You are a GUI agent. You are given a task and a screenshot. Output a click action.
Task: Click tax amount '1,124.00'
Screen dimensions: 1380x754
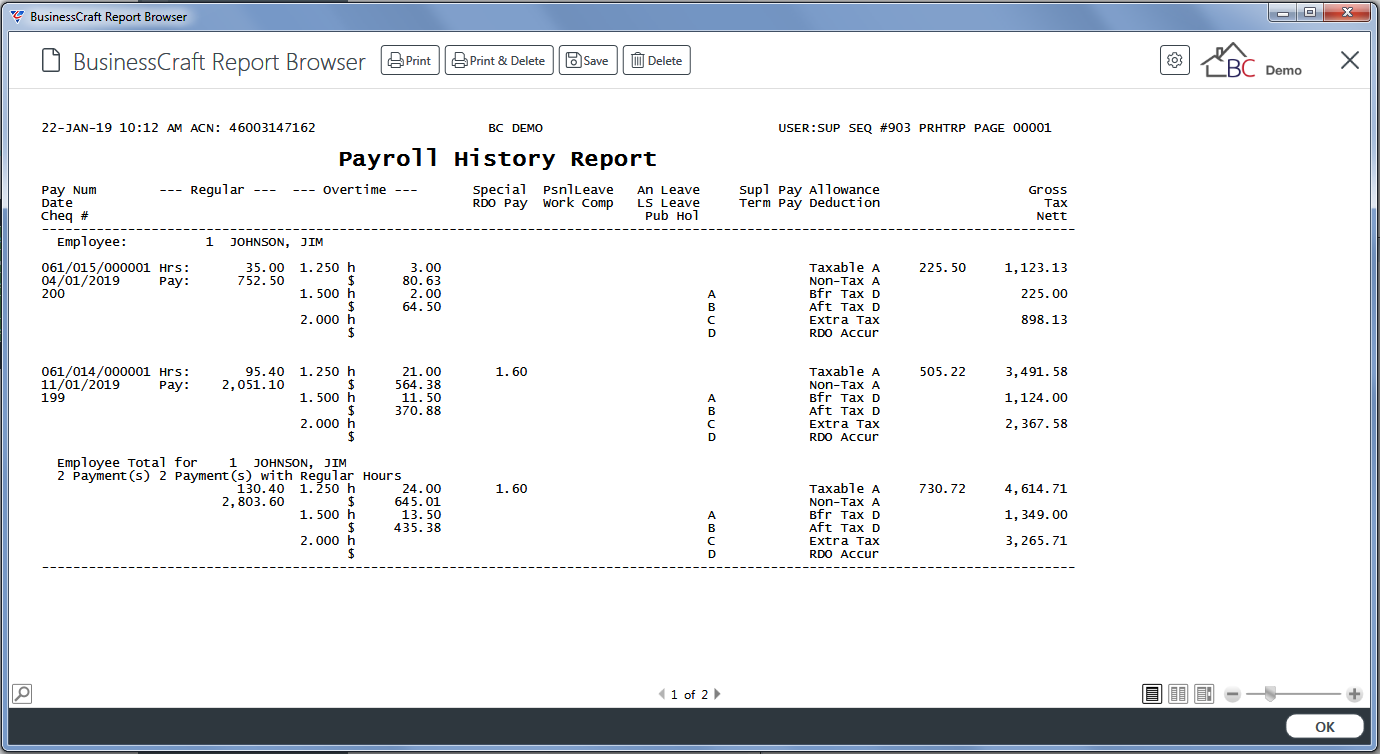click(x=1036, y=398)
